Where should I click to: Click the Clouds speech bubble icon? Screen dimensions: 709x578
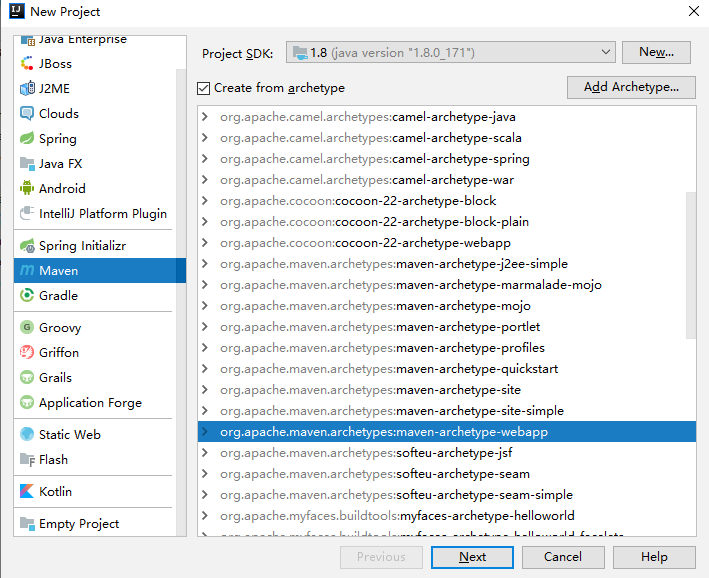(x=27, y=113)
